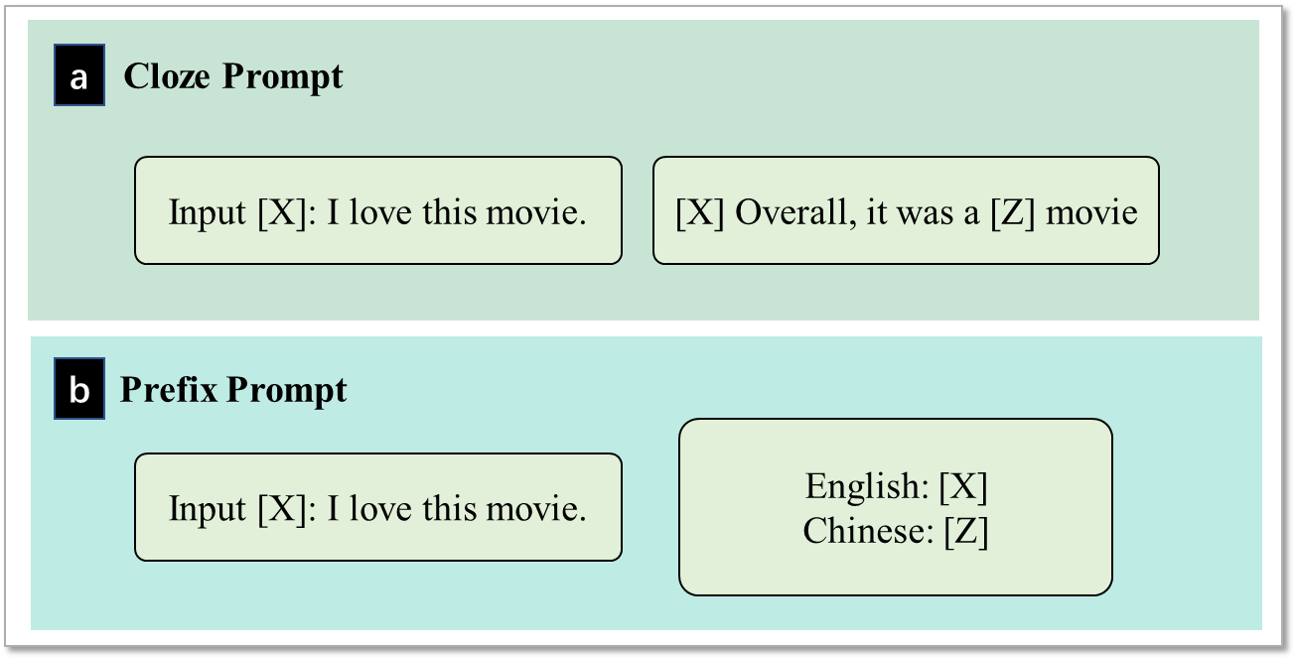Click the Input [X] box under Cloze Prompt
The width and height of the screenshot is (1296, 660).
[378, 210]
